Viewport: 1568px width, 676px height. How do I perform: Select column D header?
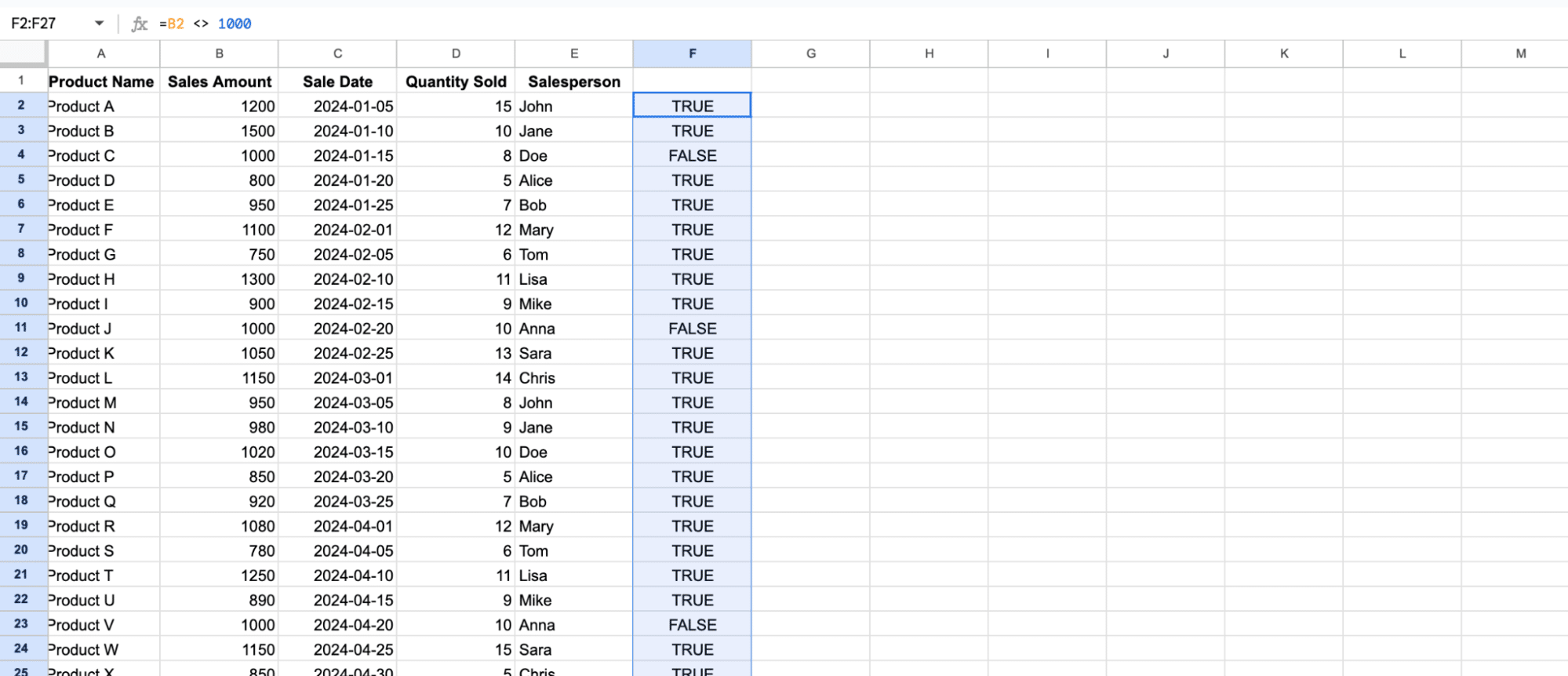(x=456, y=53)
